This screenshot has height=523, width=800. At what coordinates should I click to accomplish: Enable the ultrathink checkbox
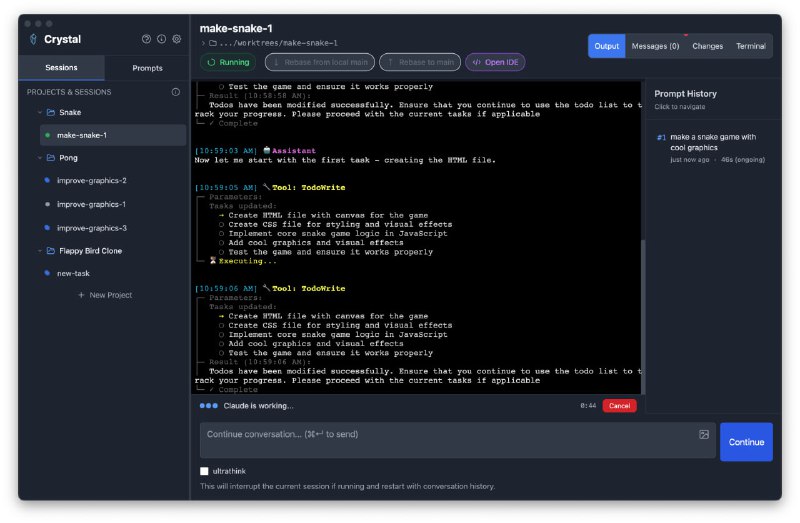(x=205, y=471)
